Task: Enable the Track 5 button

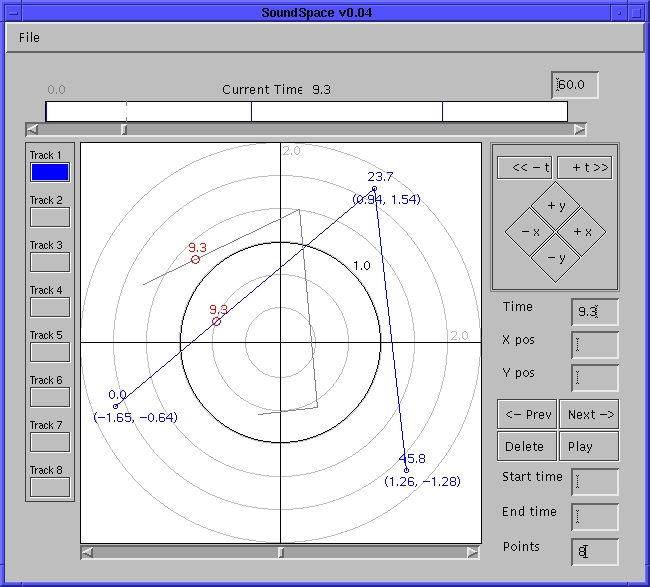Action: click(50, 352)
